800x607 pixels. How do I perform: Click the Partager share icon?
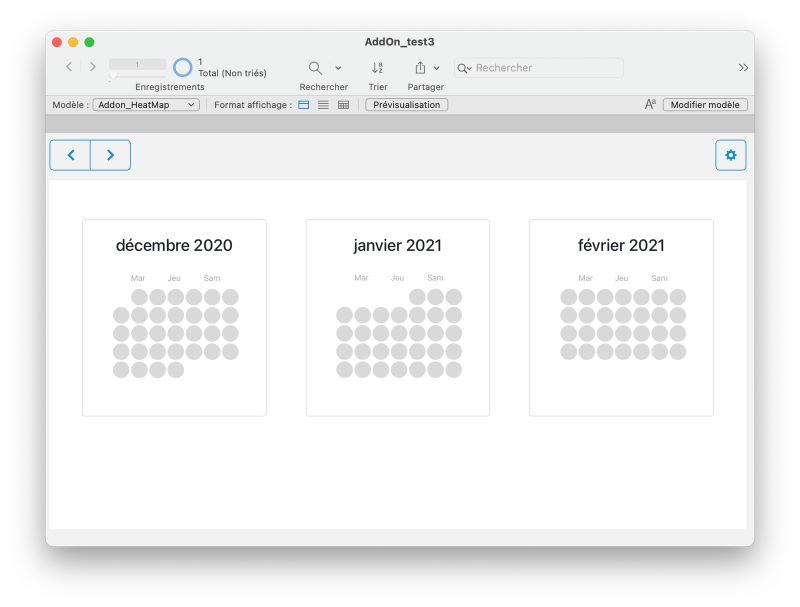(x=420, y=68)
